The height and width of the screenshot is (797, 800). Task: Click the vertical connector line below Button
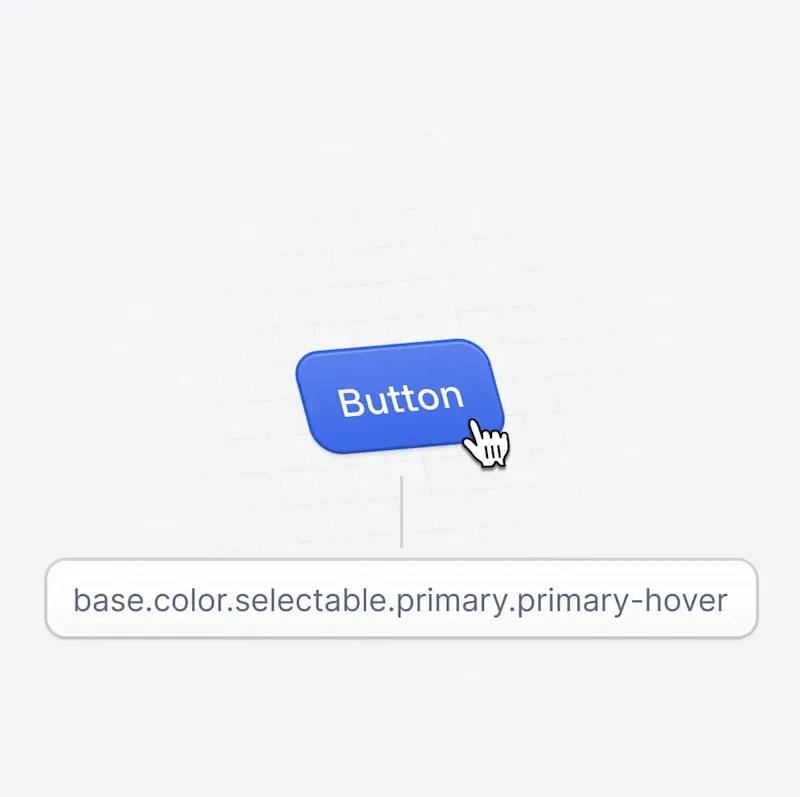401,512
